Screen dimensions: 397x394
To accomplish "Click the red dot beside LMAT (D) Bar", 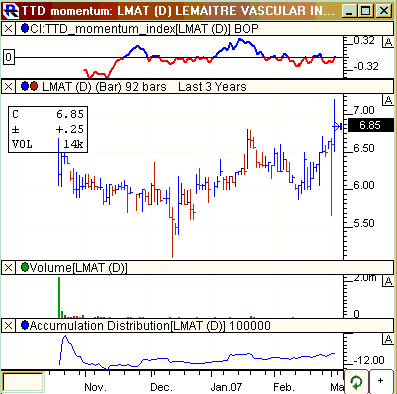I will pos(34,86).
